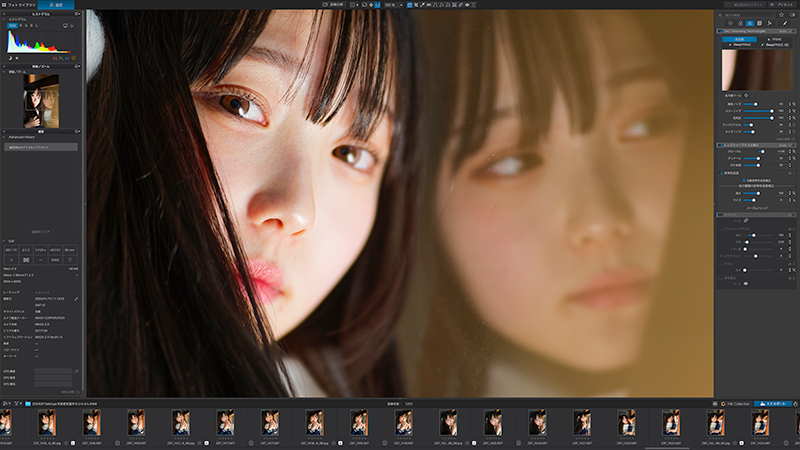
Task: Click the navigator preview thumbnail
Action: pyautogui.click(x=41, y=101)
